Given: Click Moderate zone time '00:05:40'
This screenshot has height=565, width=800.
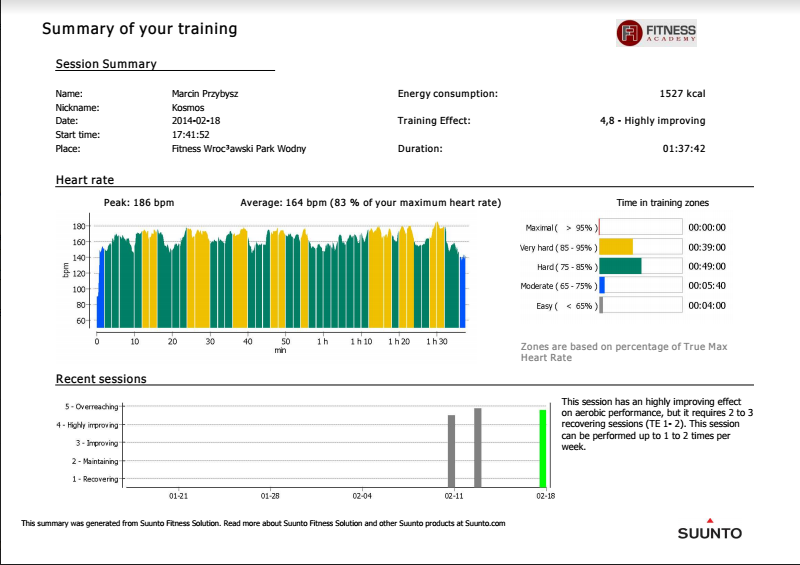Looking at the screenshot, I should click(707, 286).
